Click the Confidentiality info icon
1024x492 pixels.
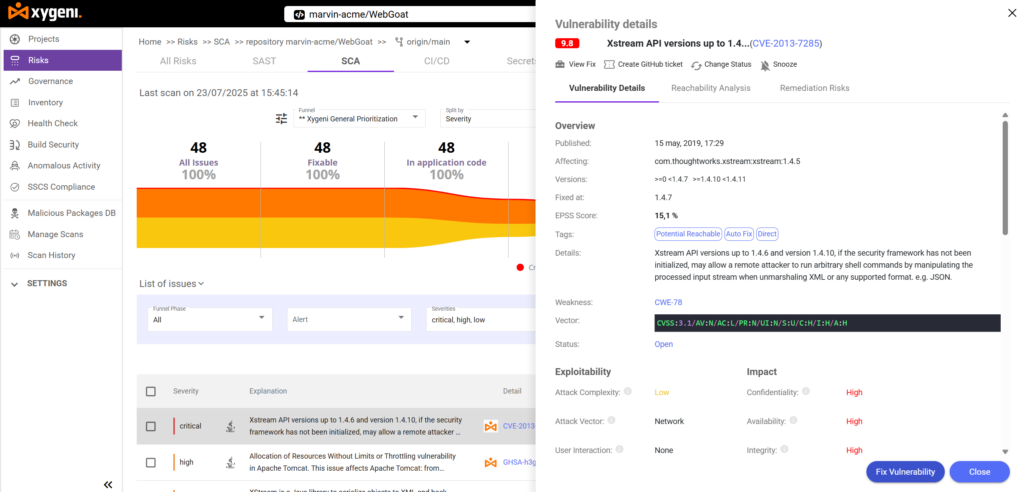tap(806, 391)
